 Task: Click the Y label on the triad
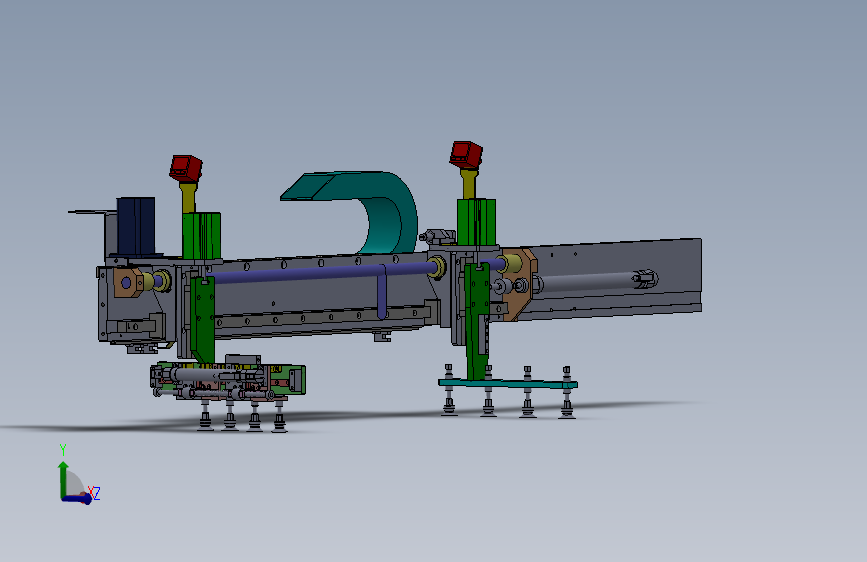click(63, 449)
